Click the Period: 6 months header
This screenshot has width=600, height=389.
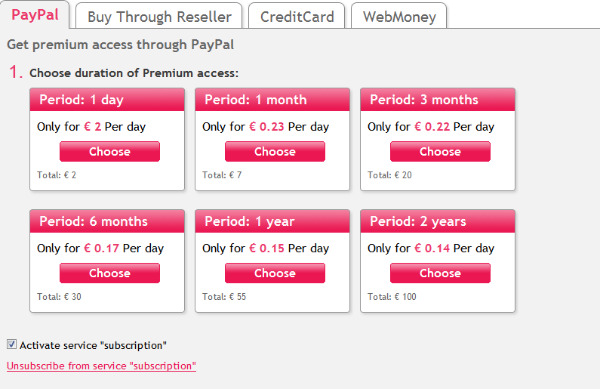click(x=107, y=221)
